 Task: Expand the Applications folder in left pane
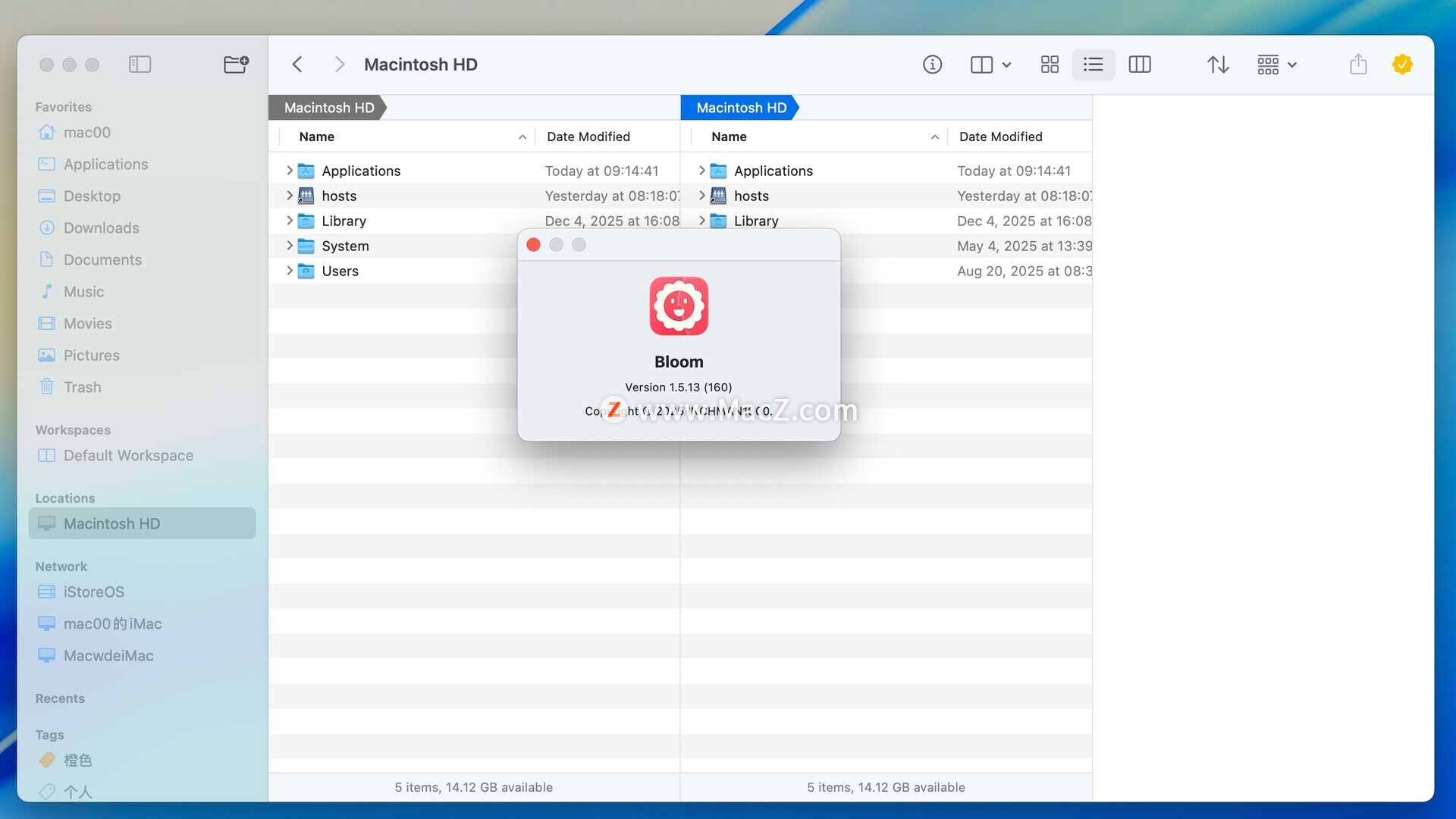(289, 171)
